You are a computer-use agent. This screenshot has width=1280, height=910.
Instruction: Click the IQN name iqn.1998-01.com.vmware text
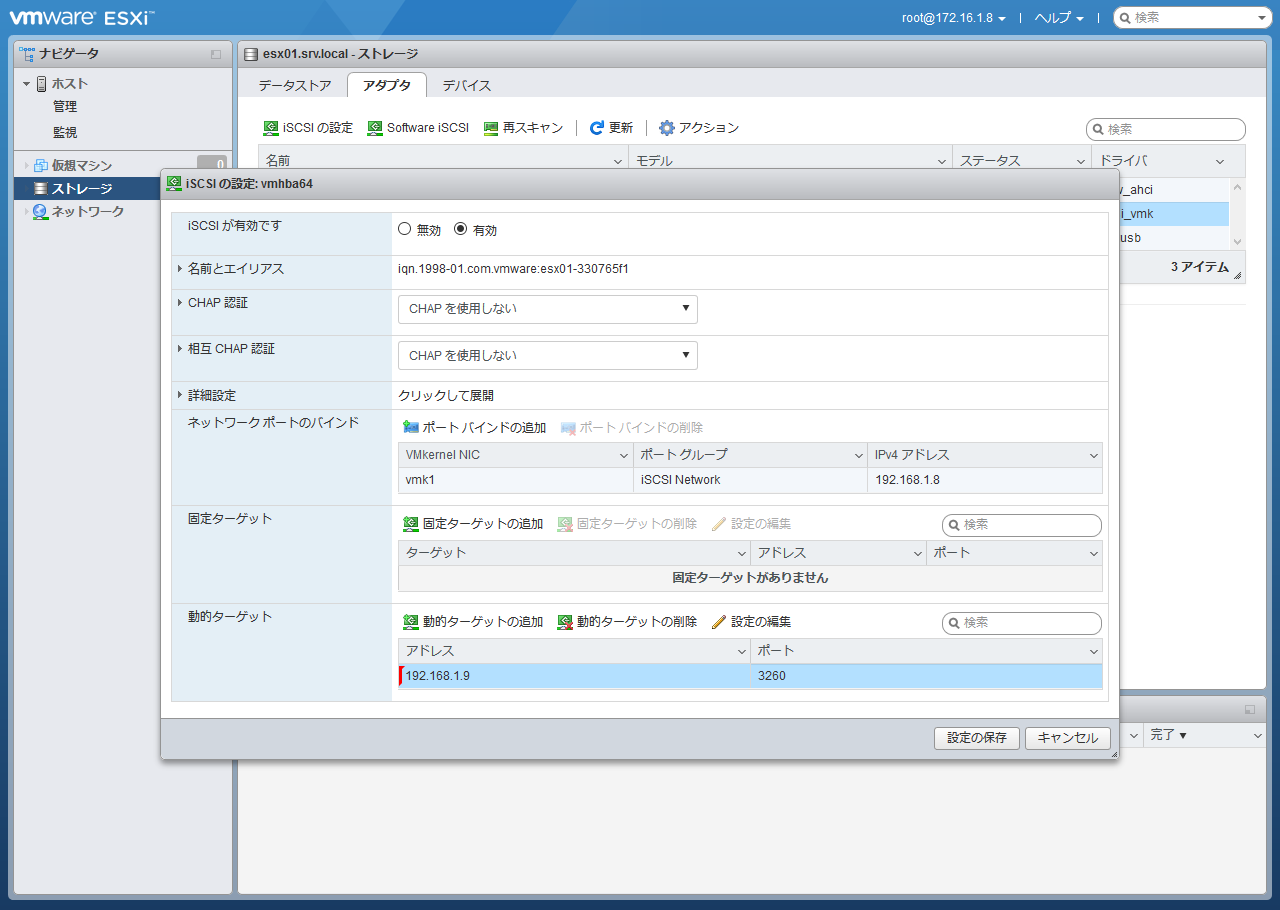tap(513, 268)
